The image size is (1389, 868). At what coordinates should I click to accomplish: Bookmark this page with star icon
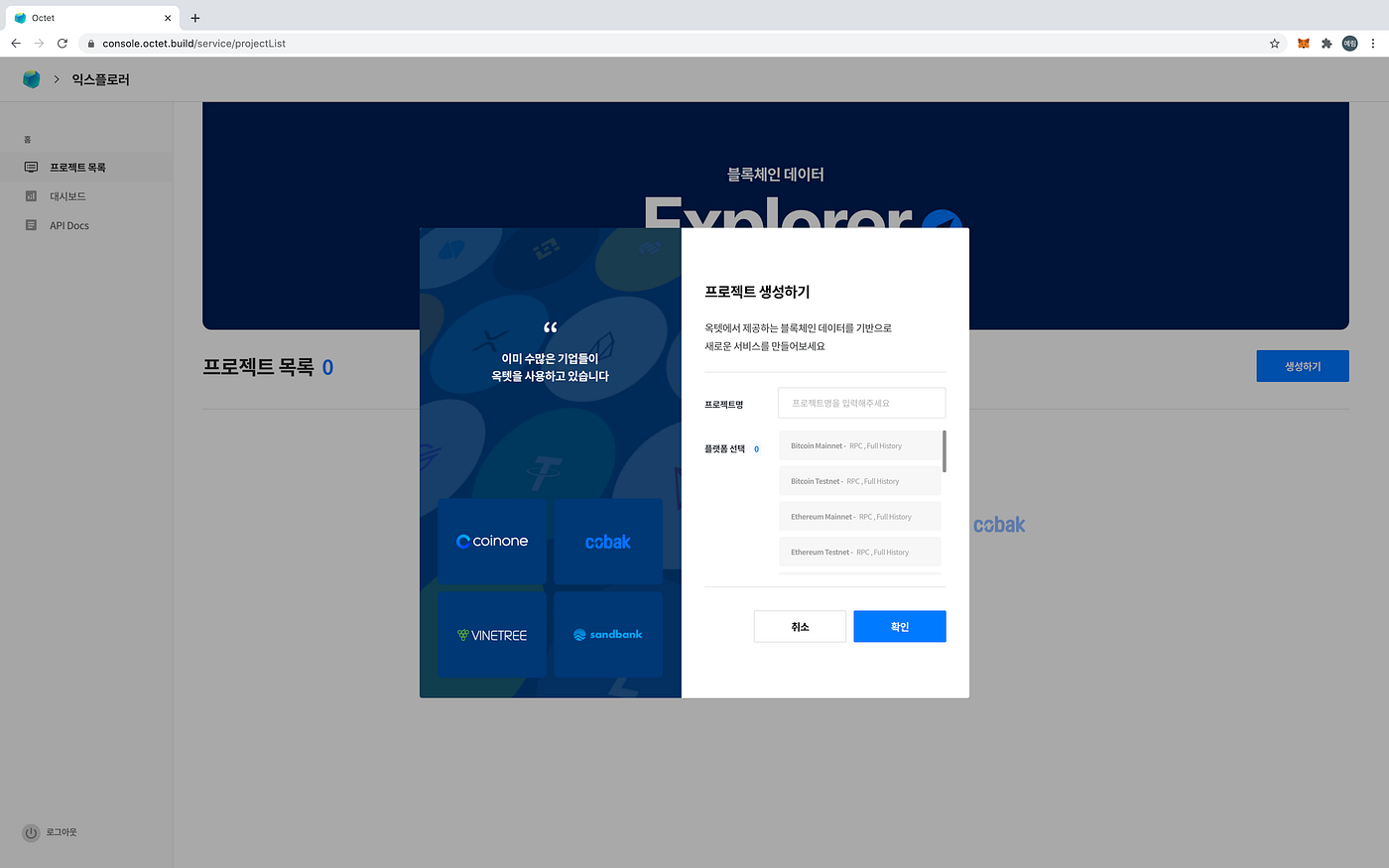pyautogui.click(x=1274, y=44)
